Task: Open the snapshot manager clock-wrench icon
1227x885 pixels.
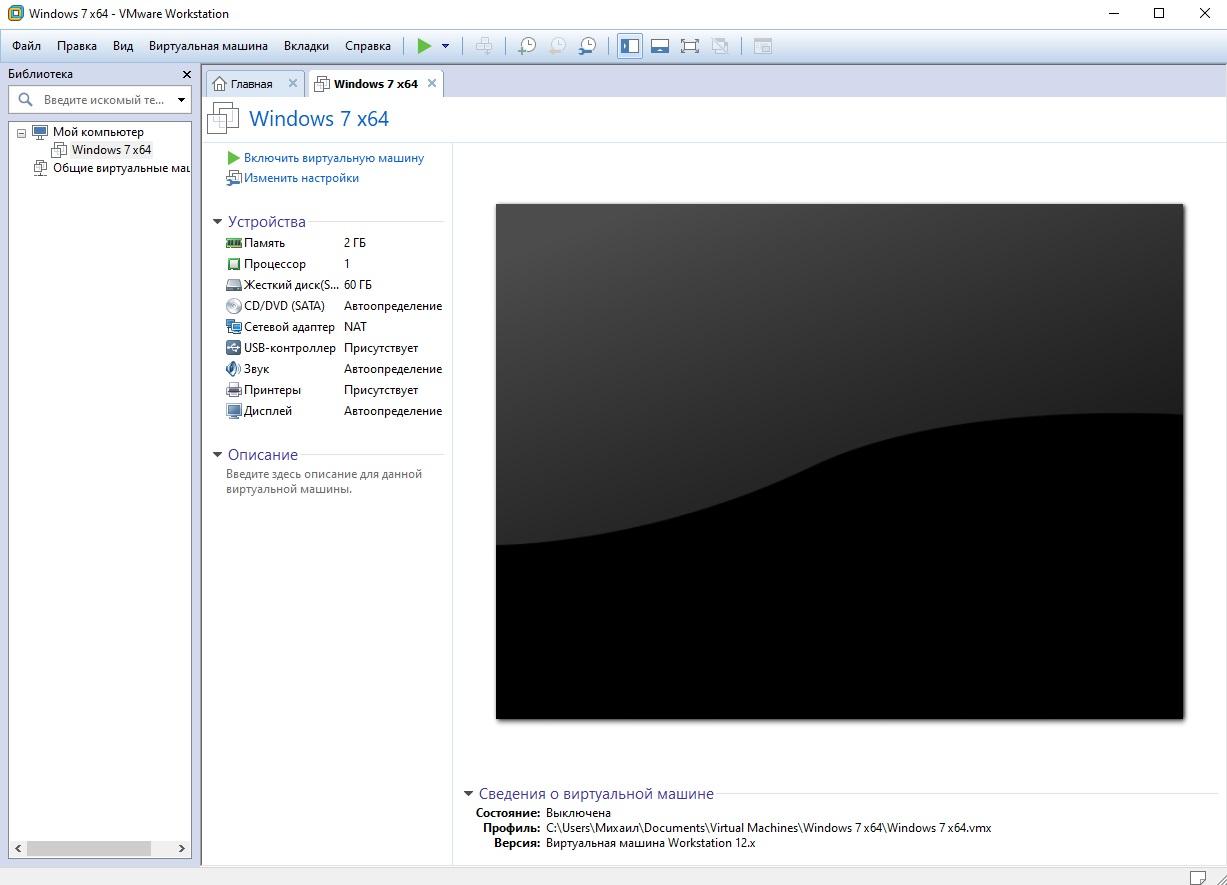Action: [588, 46]
